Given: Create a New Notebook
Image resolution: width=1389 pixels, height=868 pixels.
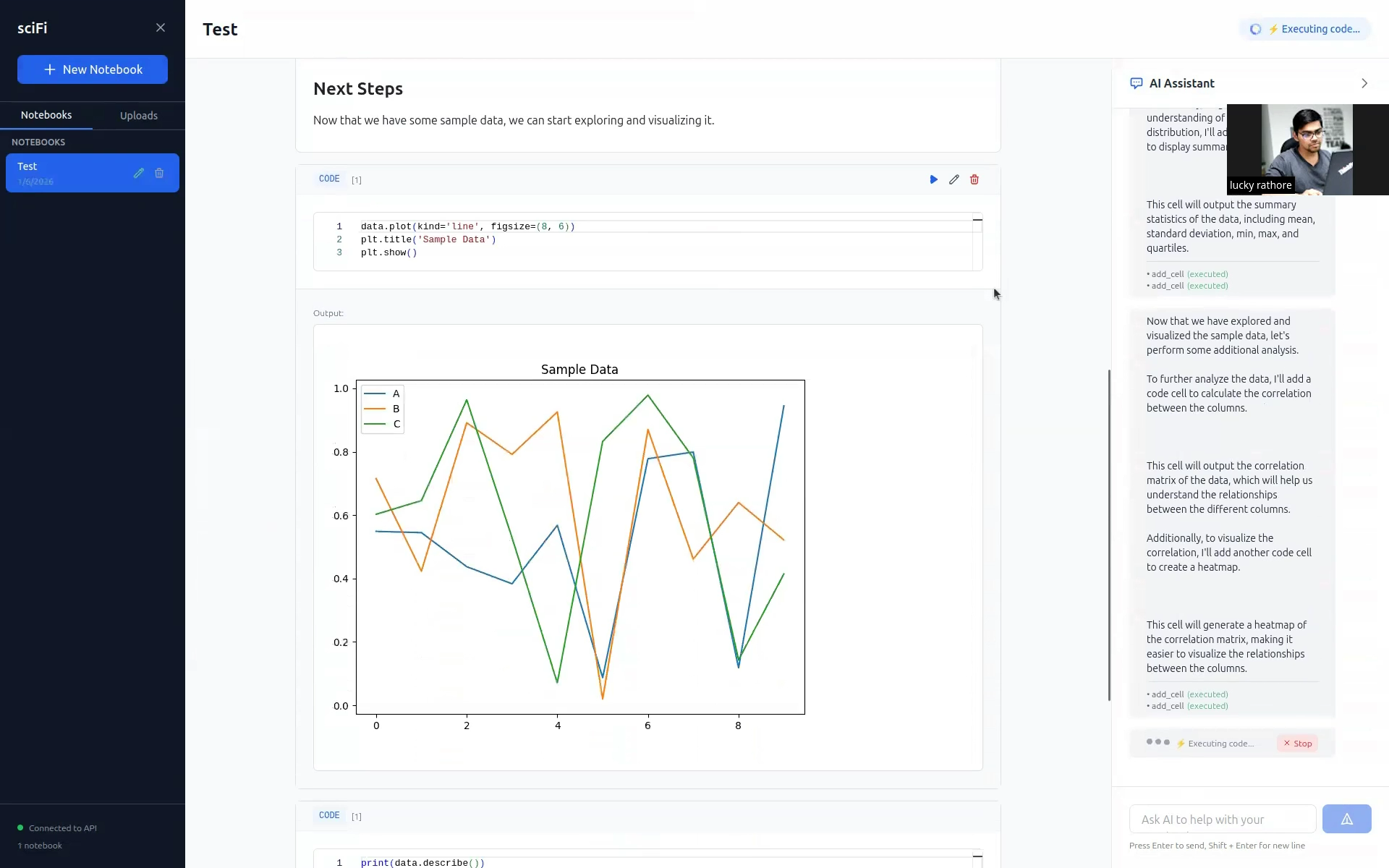Looking at the screenshot, I should (x=92, y=69).
